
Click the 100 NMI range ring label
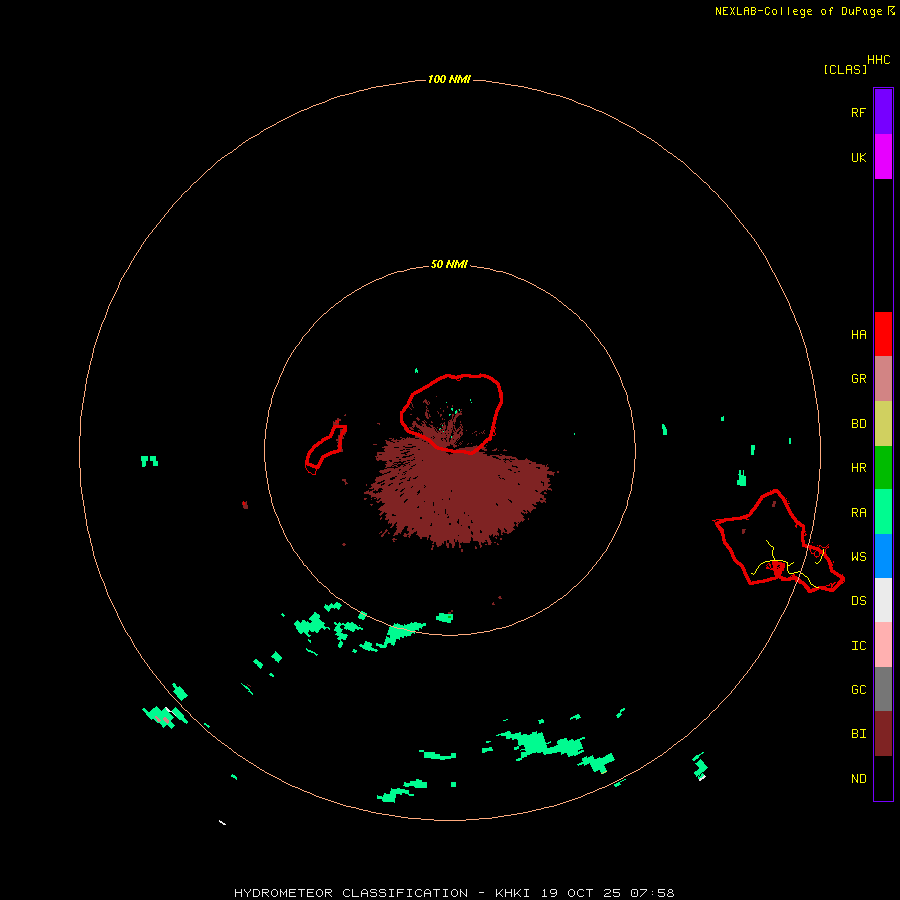pyautogui.click(x=449, y=79)
